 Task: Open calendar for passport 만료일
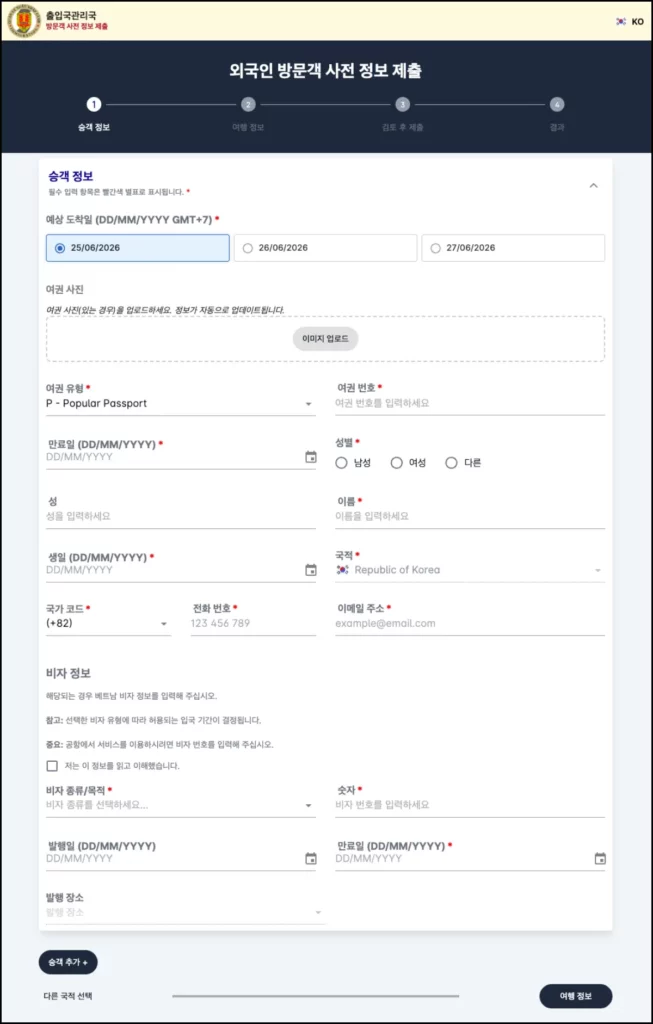coord(311,457)
